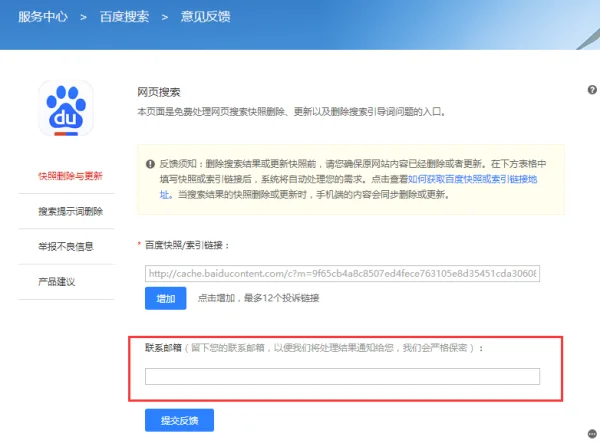Focus the 百度快照/索引链接 URL field
The width and height of the screenshot is (600, 447).
coord(342,273)
